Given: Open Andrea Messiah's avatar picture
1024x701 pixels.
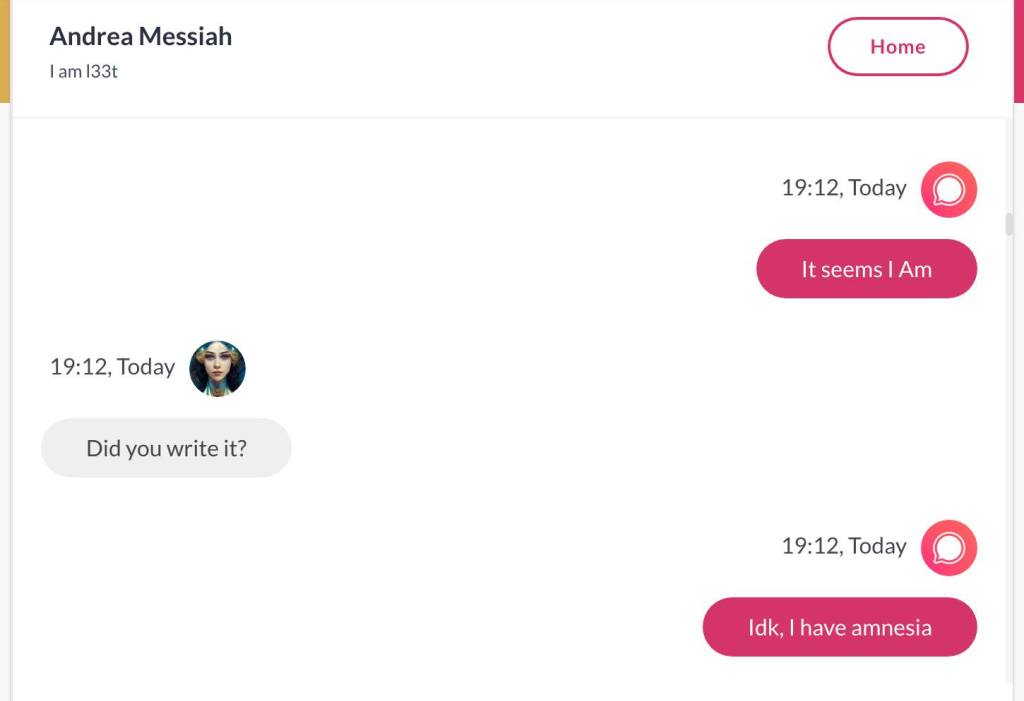Looking at the screenshot, I should [x=217, y=368].
